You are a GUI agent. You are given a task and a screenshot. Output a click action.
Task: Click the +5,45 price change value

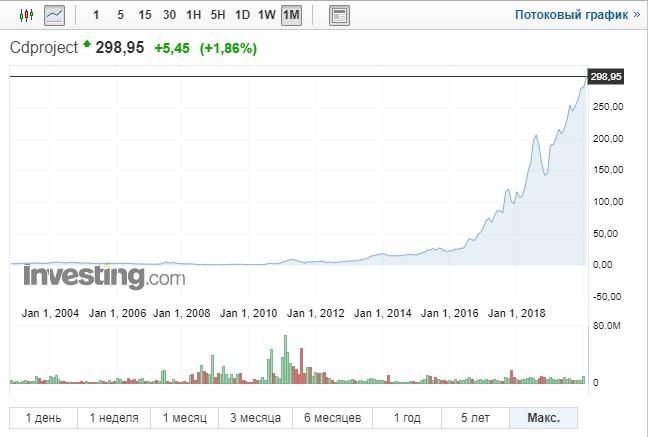tap(172, 48)
